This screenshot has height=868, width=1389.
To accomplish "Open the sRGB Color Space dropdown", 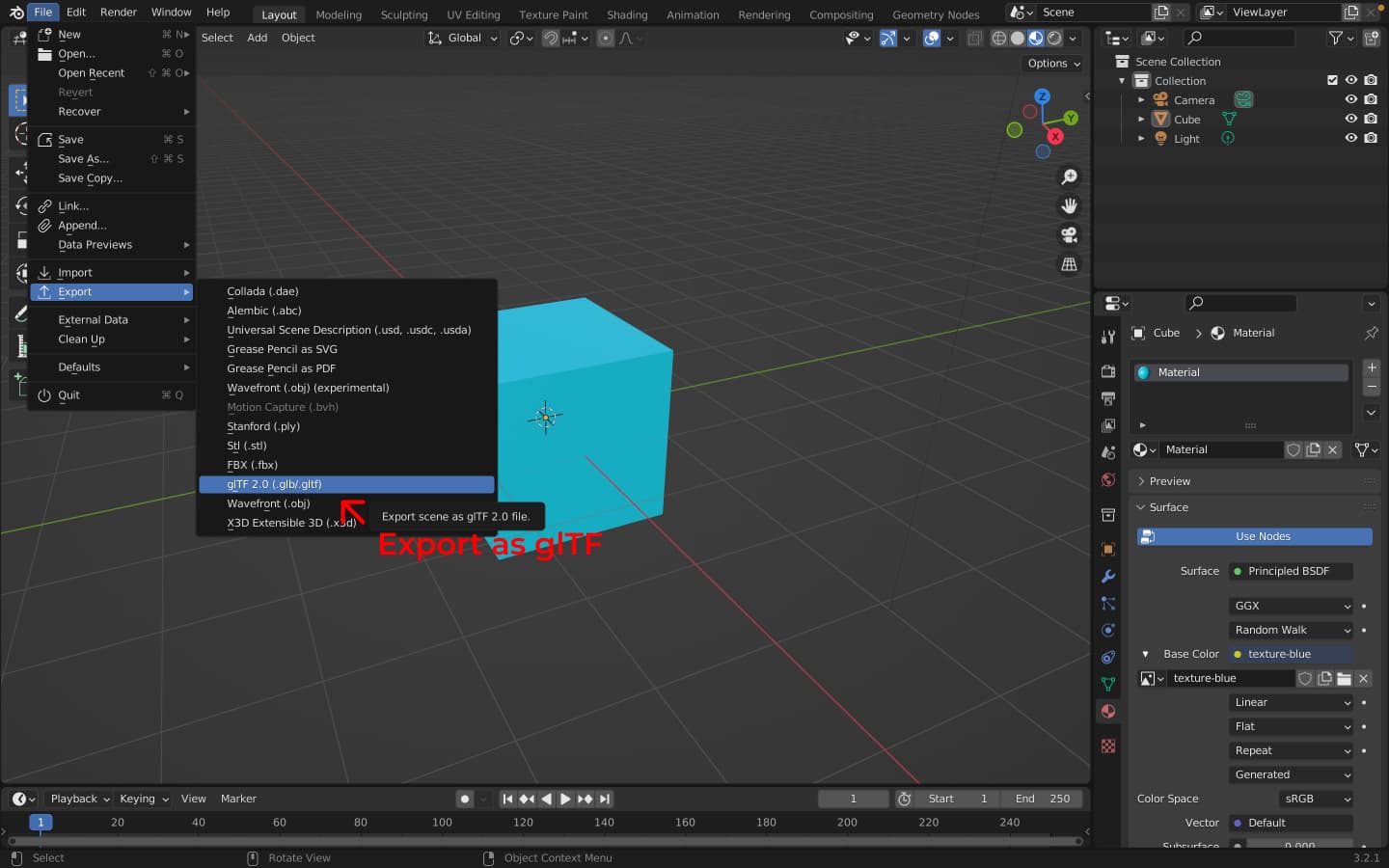I will click(x=1317, y=799).
